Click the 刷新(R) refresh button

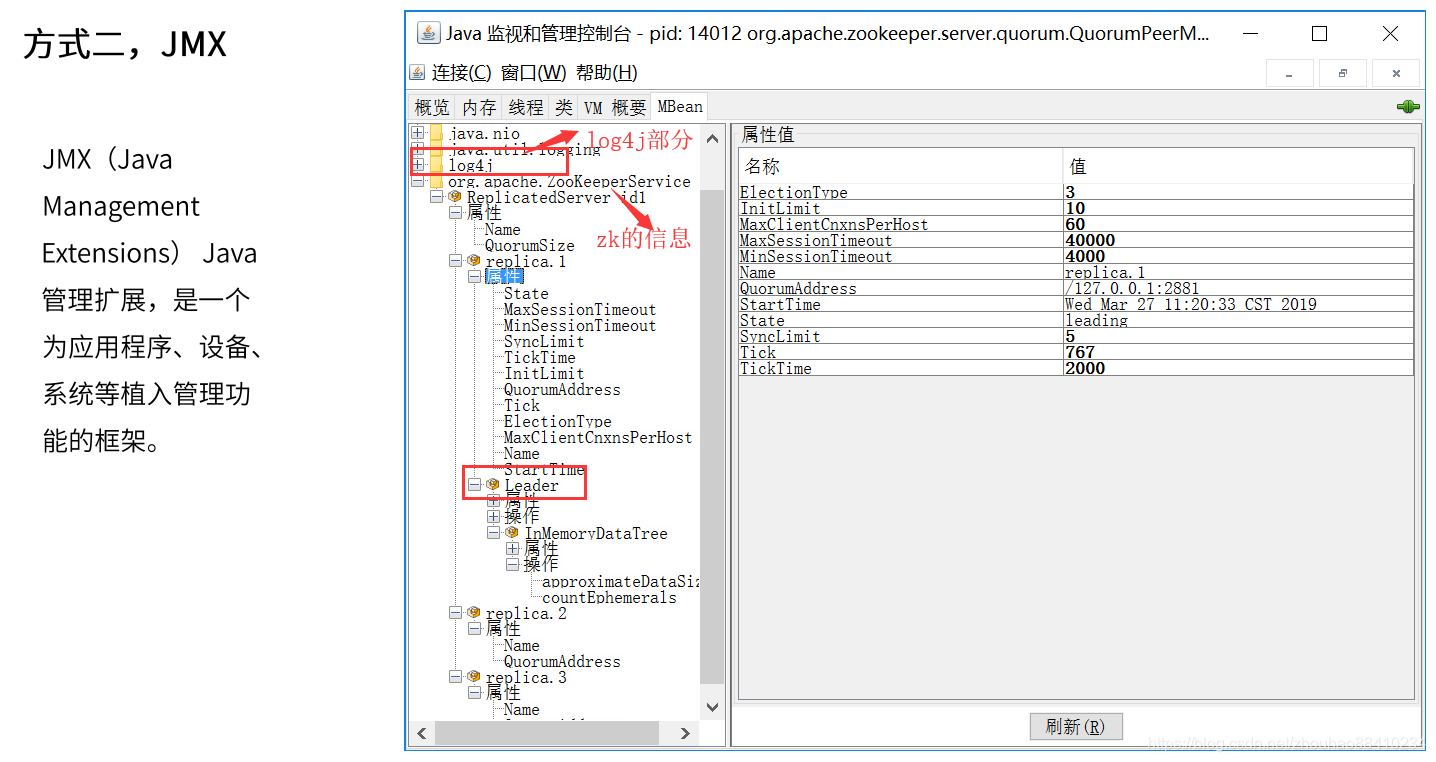pyautogui.click(x=1076, y=727)
